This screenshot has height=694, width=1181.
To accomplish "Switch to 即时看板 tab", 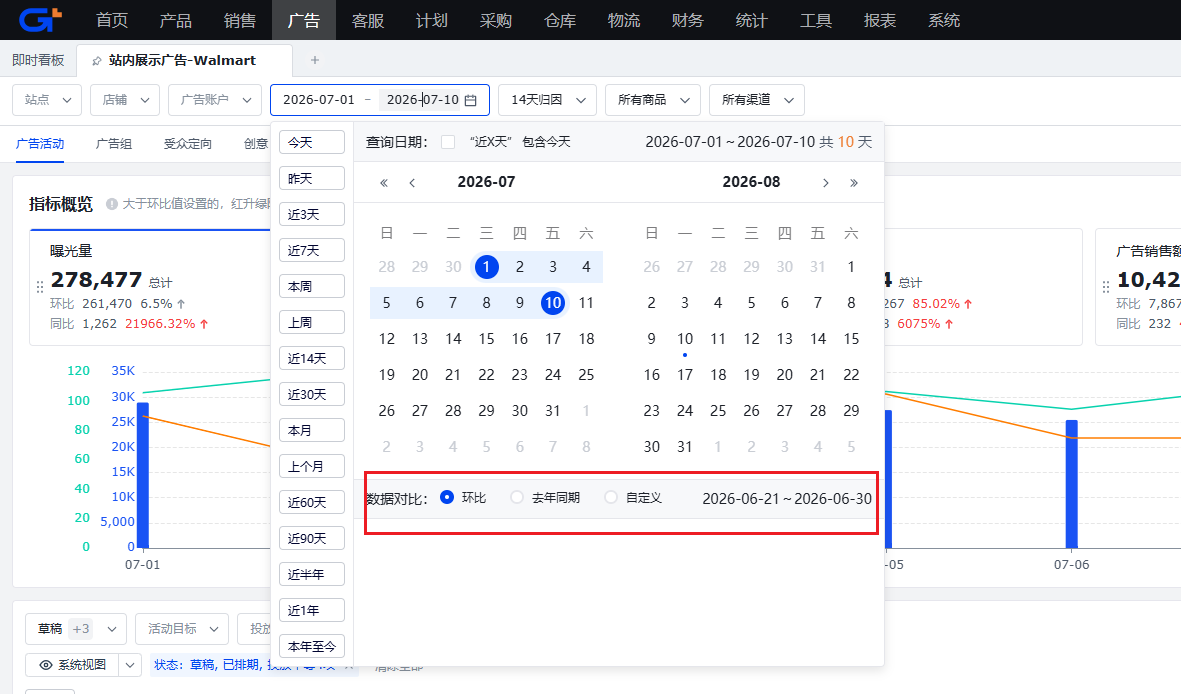I will 38,60.
